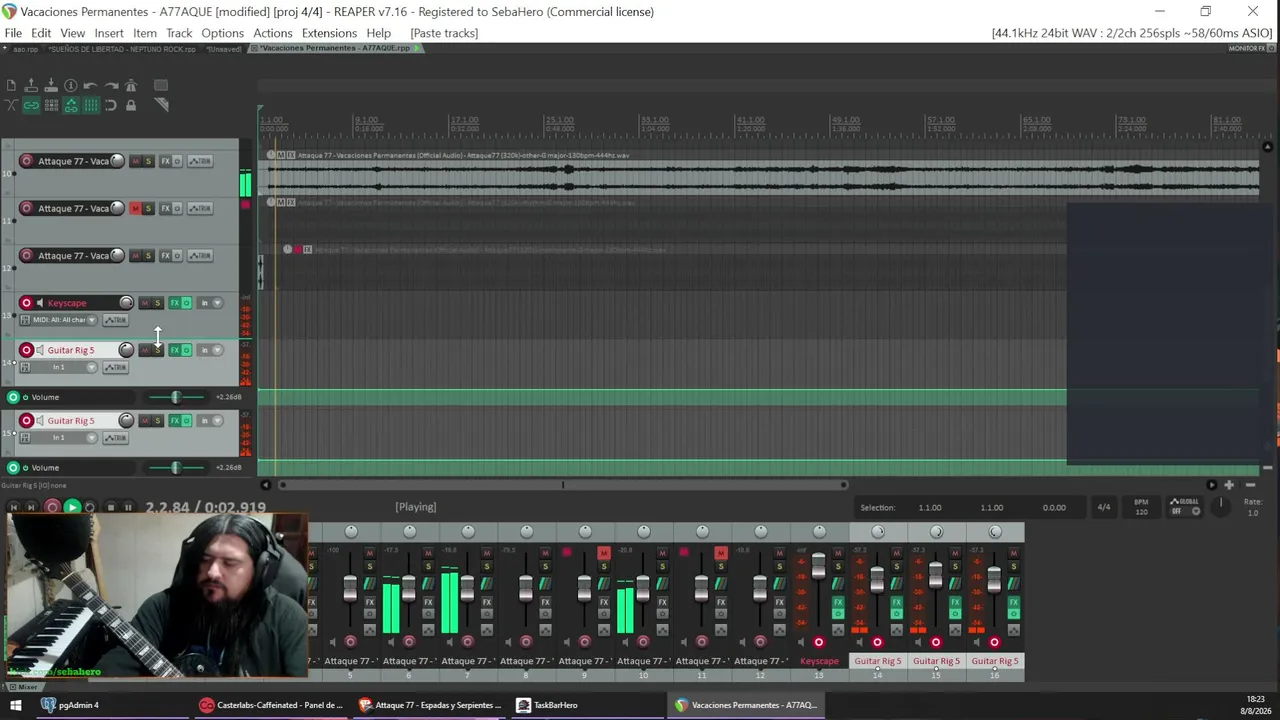
Task: Stop playback with transport Stop button
Action: [x=110, y=508]
